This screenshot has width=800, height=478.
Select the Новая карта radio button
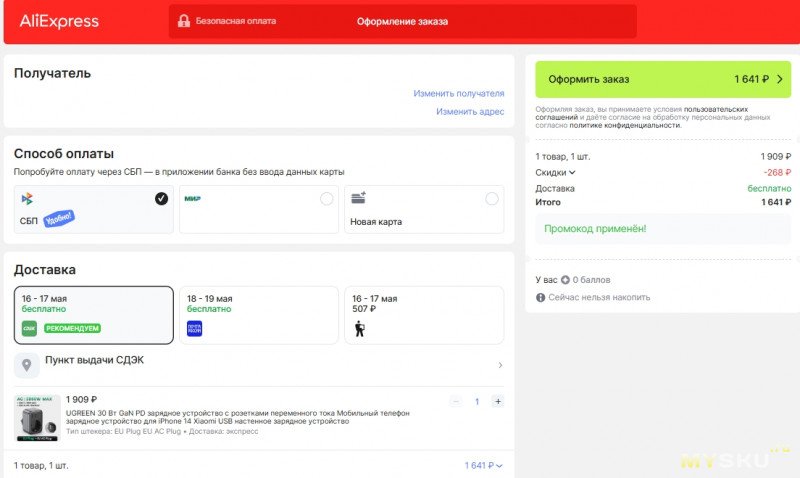click(492, 198)
